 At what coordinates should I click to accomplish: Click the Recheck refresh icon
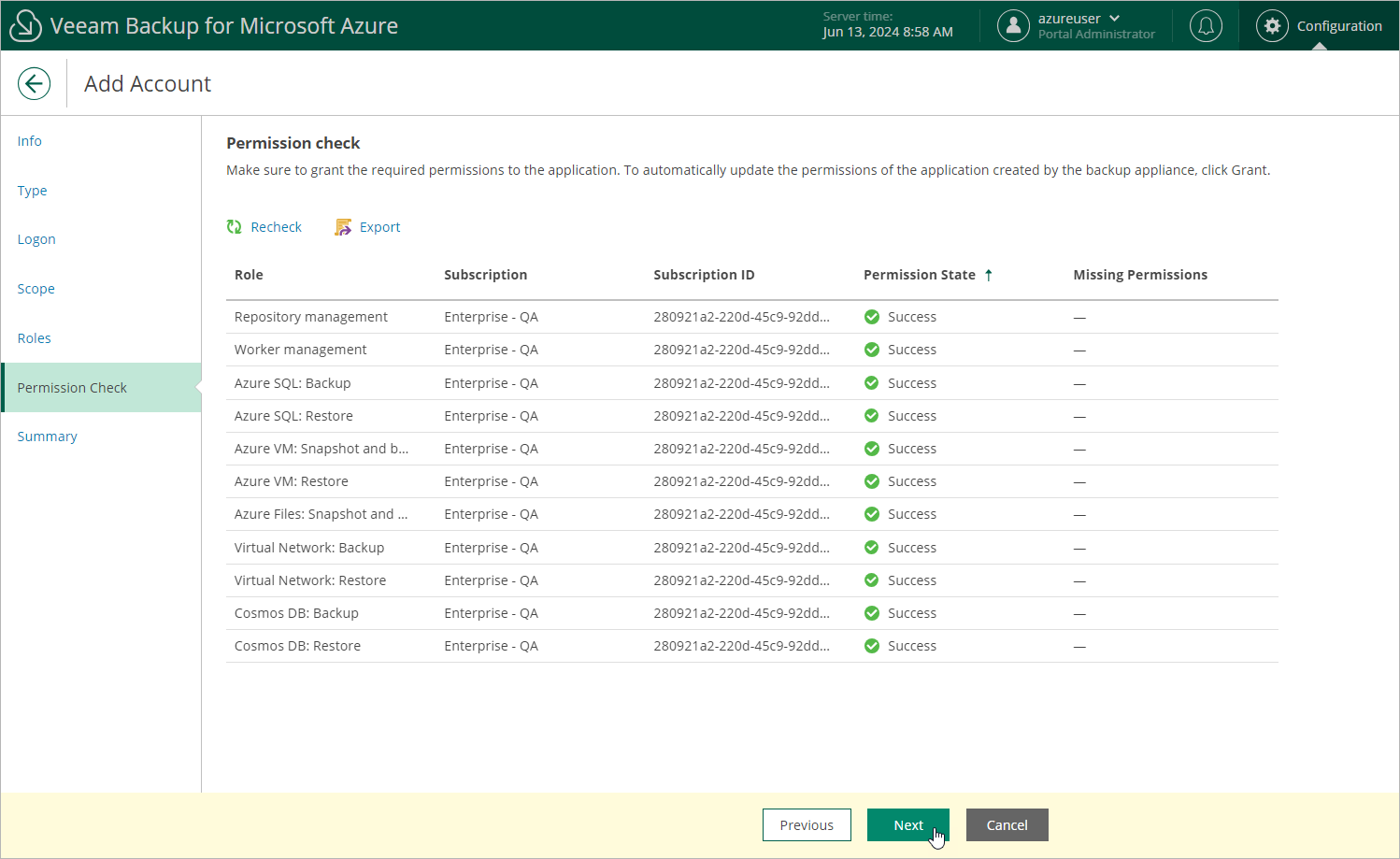[x=235, y=227]
